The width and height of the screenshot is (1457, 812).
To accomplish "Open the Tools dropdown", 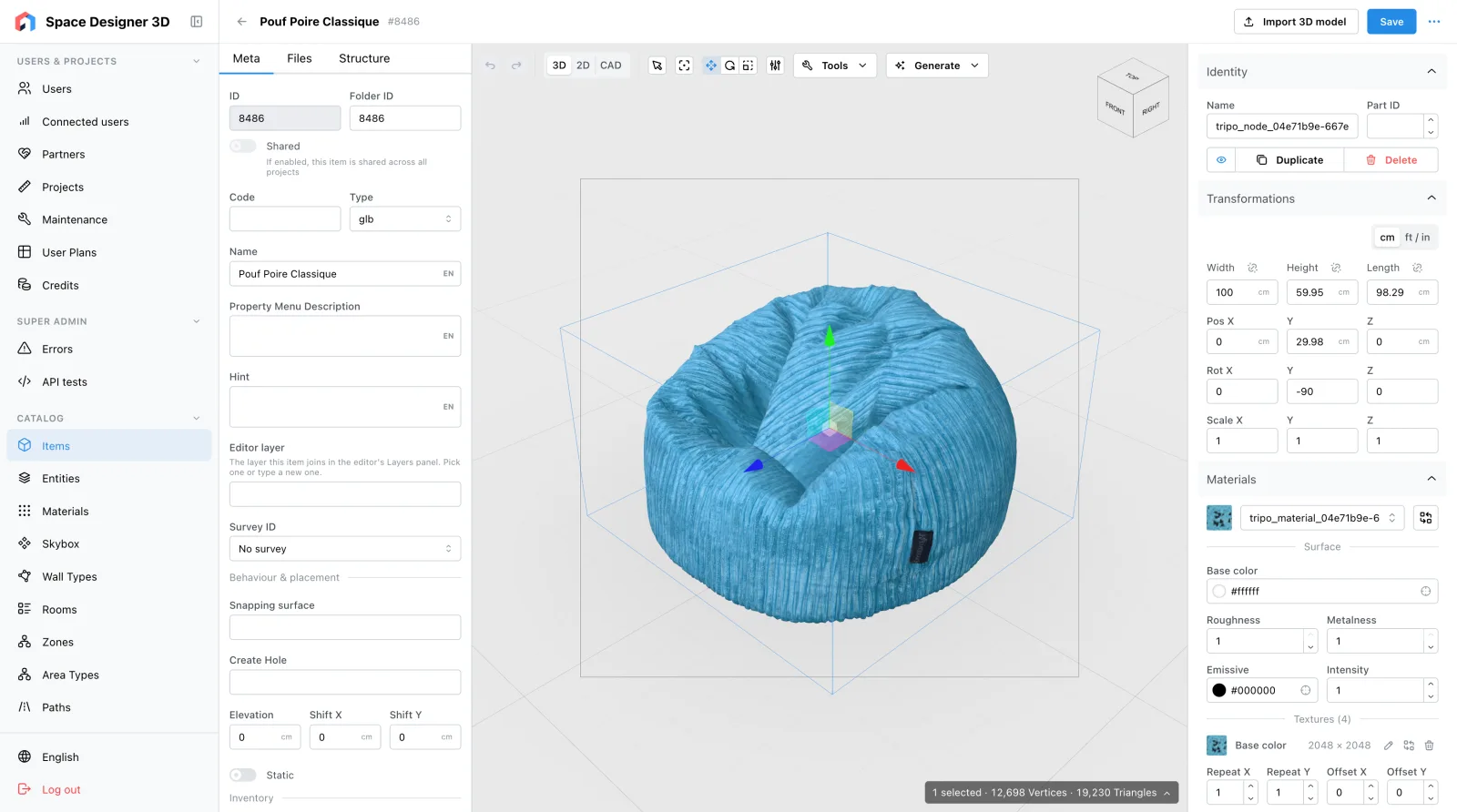I will 835,66.
